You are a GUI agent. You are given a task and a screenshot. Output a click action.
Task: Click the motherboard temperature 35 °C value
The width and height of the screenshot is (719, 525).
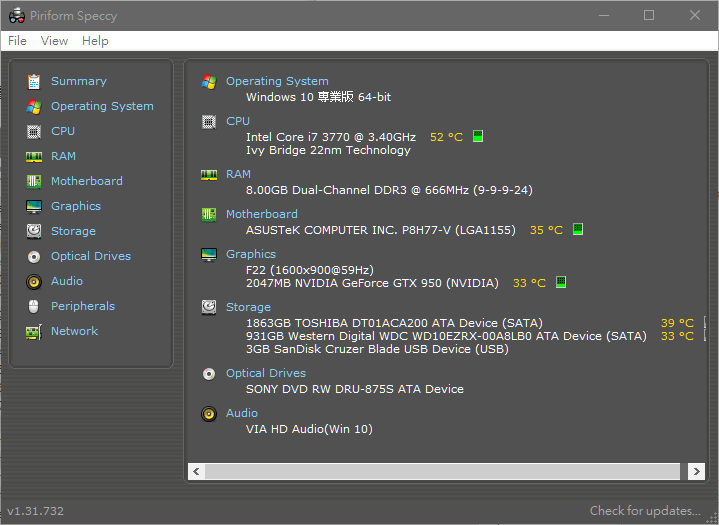point(546,230)
